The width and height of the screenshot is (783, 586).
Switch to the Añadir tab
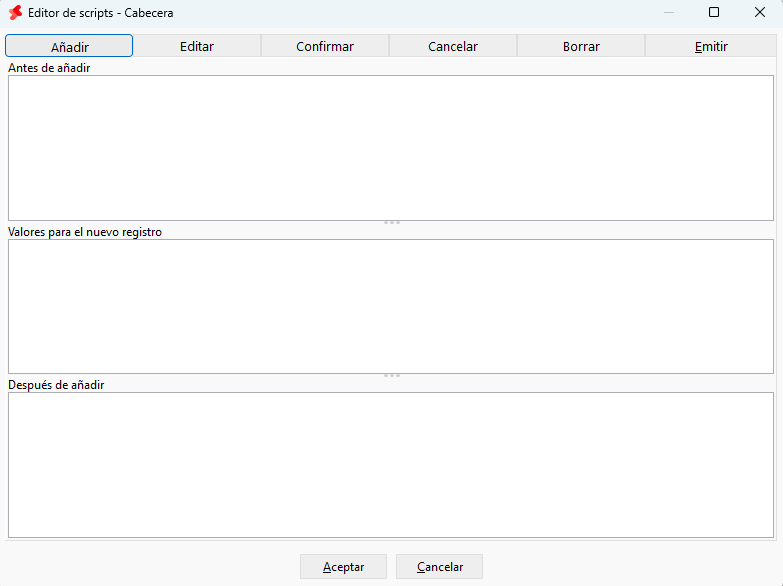click(x=69, y=46)
